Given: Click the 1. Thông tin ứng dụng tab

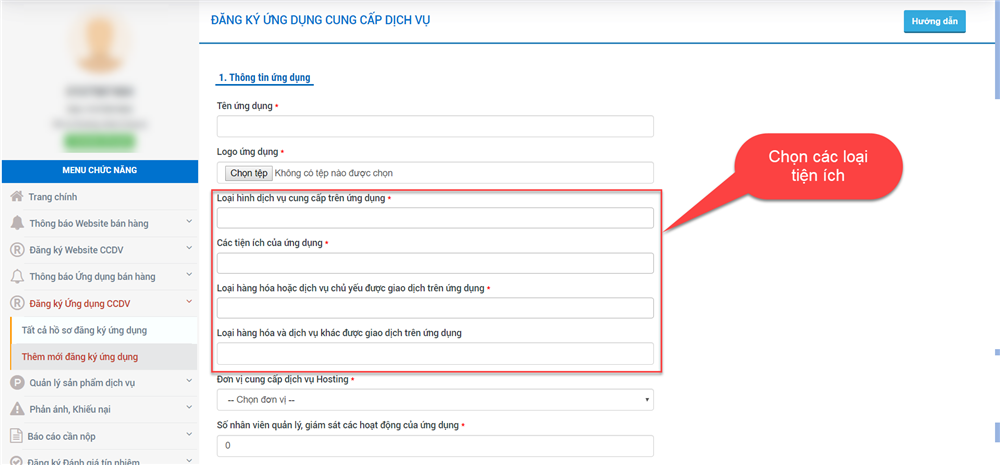Looking at the screenshot, I should [x=264, y=78].
